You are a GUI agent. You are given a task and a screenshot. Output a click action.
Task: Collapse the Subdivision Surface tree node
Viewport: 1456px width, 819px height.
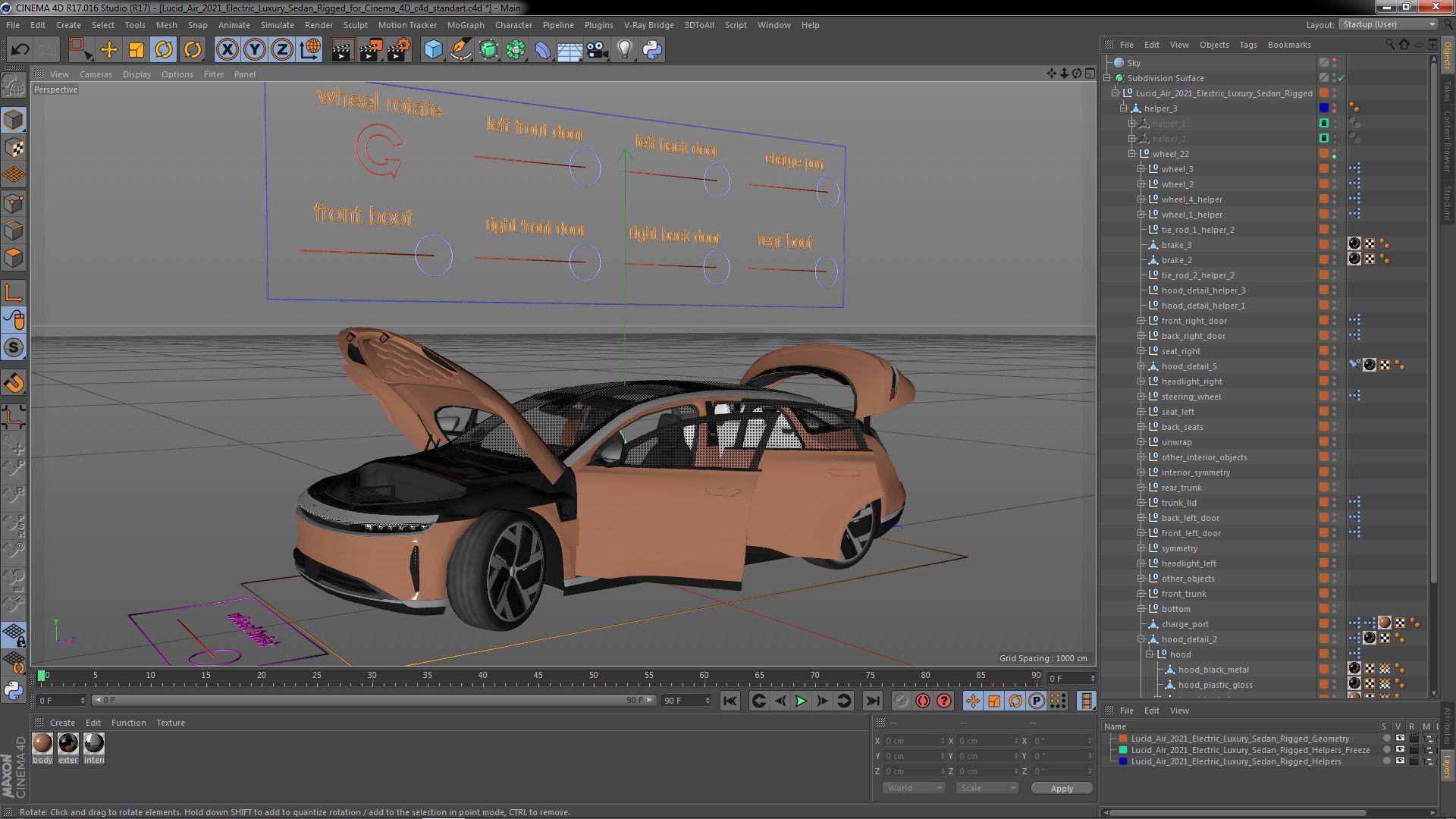click(1107, 78)
